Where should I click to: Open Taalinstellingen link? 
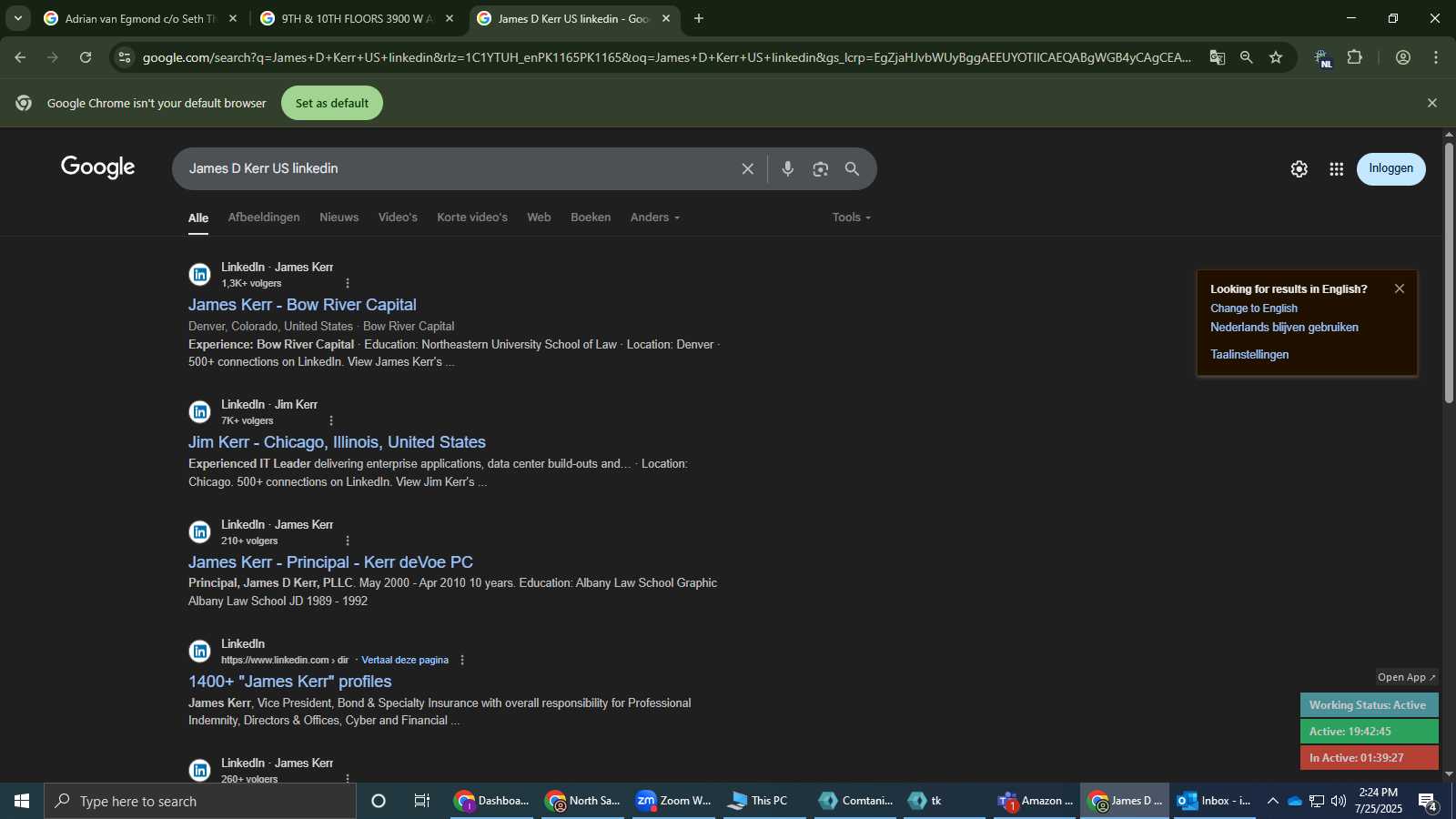pos(1249,355)
